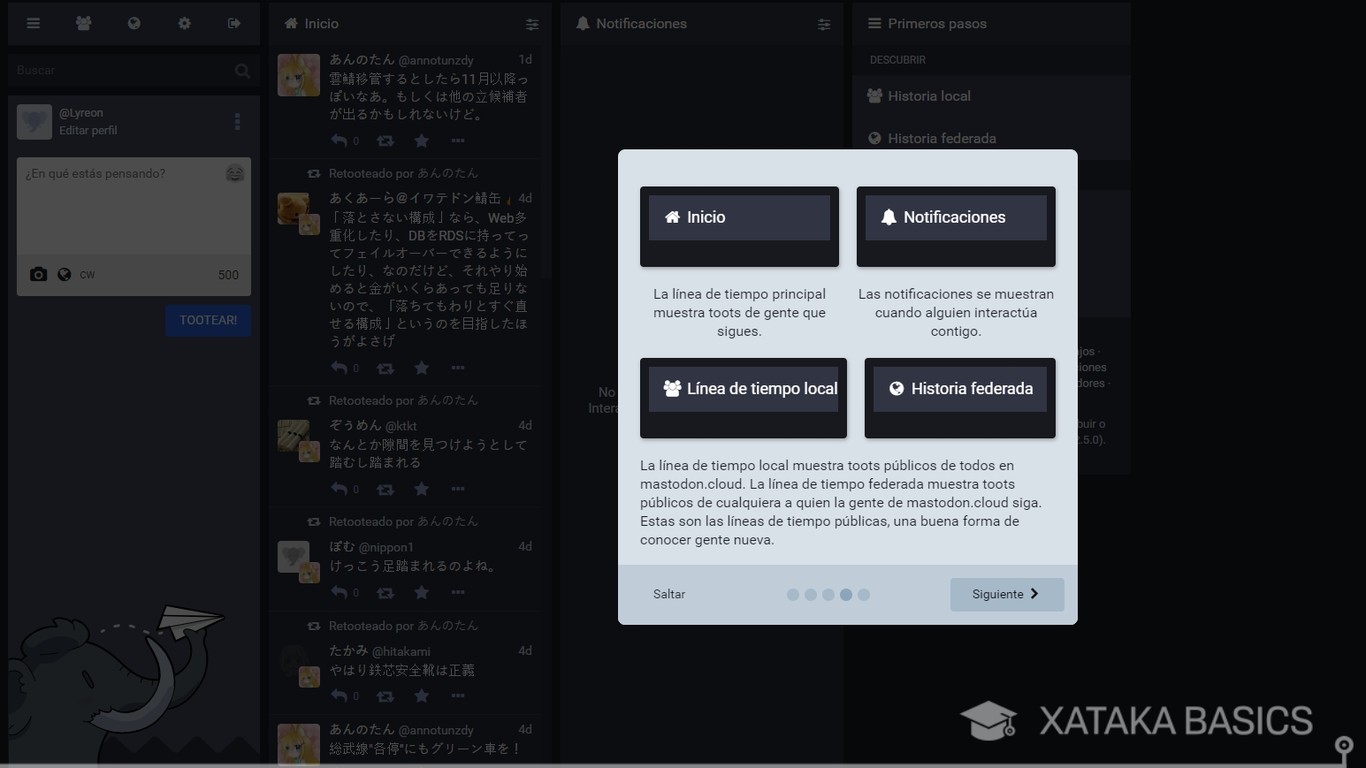1366x768 pixels.
Task: Open preferences with the gear icon
Action: 184,23
